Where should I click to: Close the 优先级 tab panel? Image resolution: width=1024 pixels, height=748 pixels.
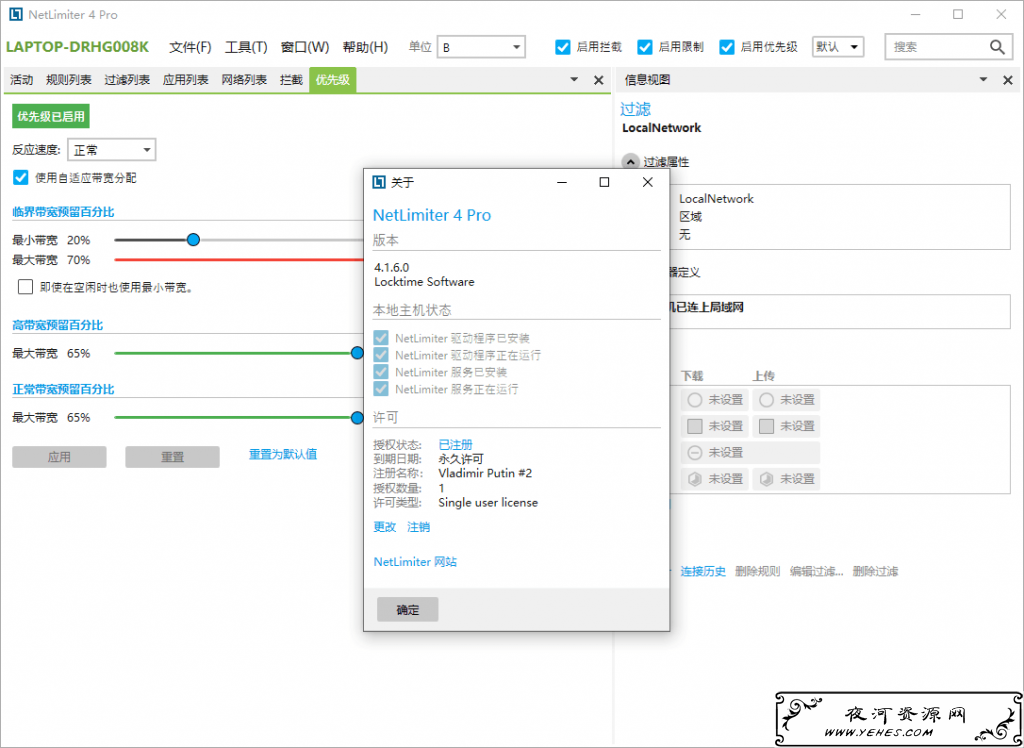[x=598, y=80]
